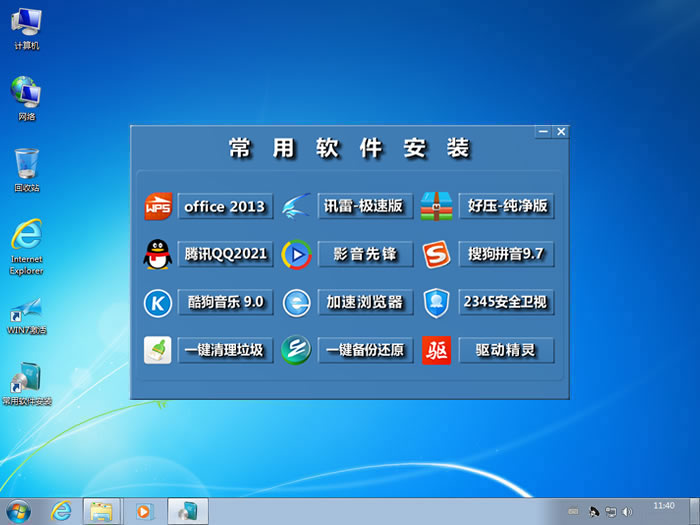Install 驱动精灵
The width and height of the screenshot is (700, 525).
pyautogui.click(x=507, y=350)
